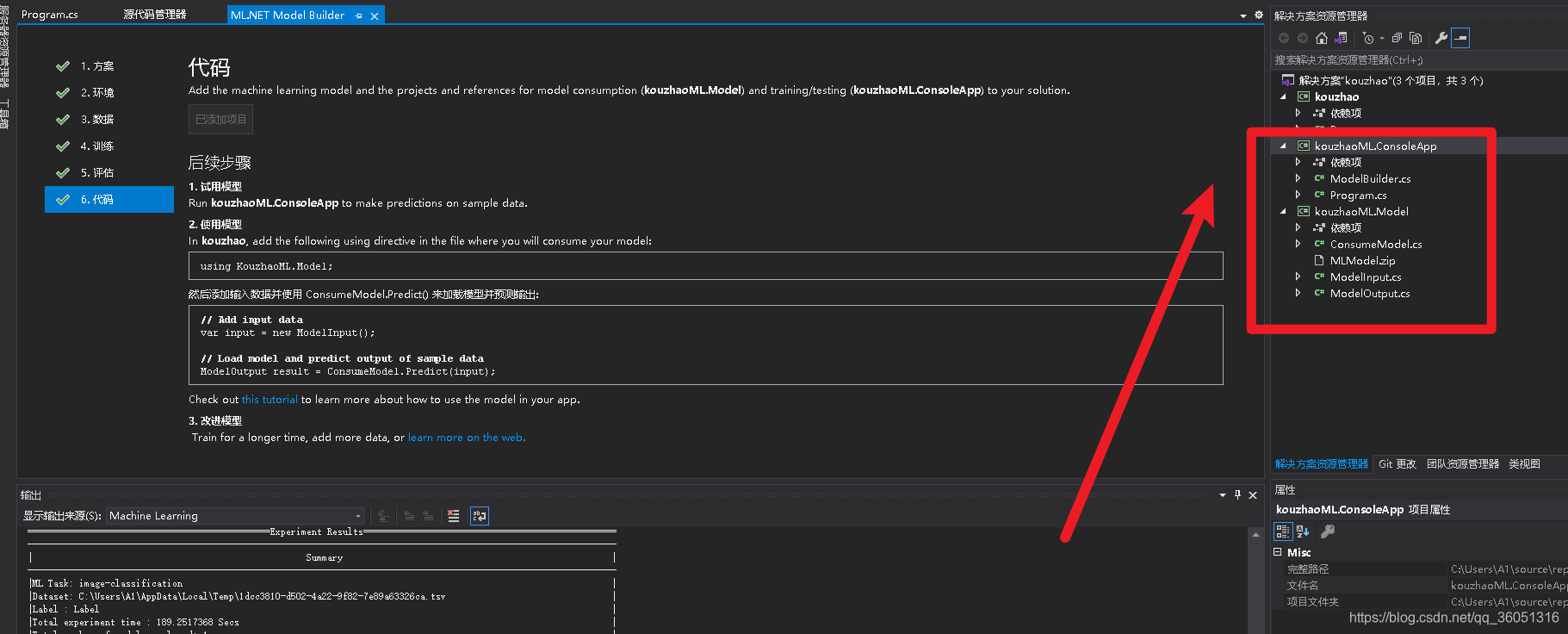Expand ConsoleApp's 依赖项 node
Image resolution: width=1568 pixels, height=634 pixels.
pos(1298,162)
